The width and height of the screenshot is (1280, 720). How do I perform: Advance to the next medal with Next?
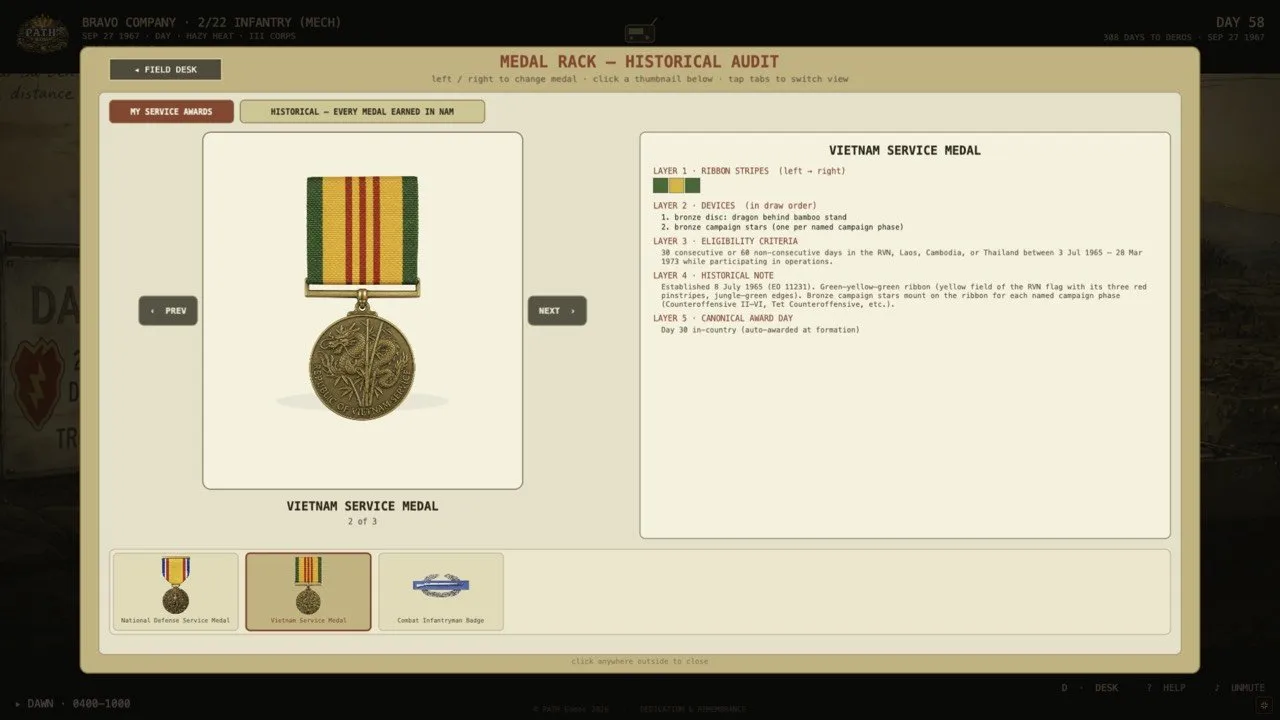pyautogui.click(x=557, y=311)
